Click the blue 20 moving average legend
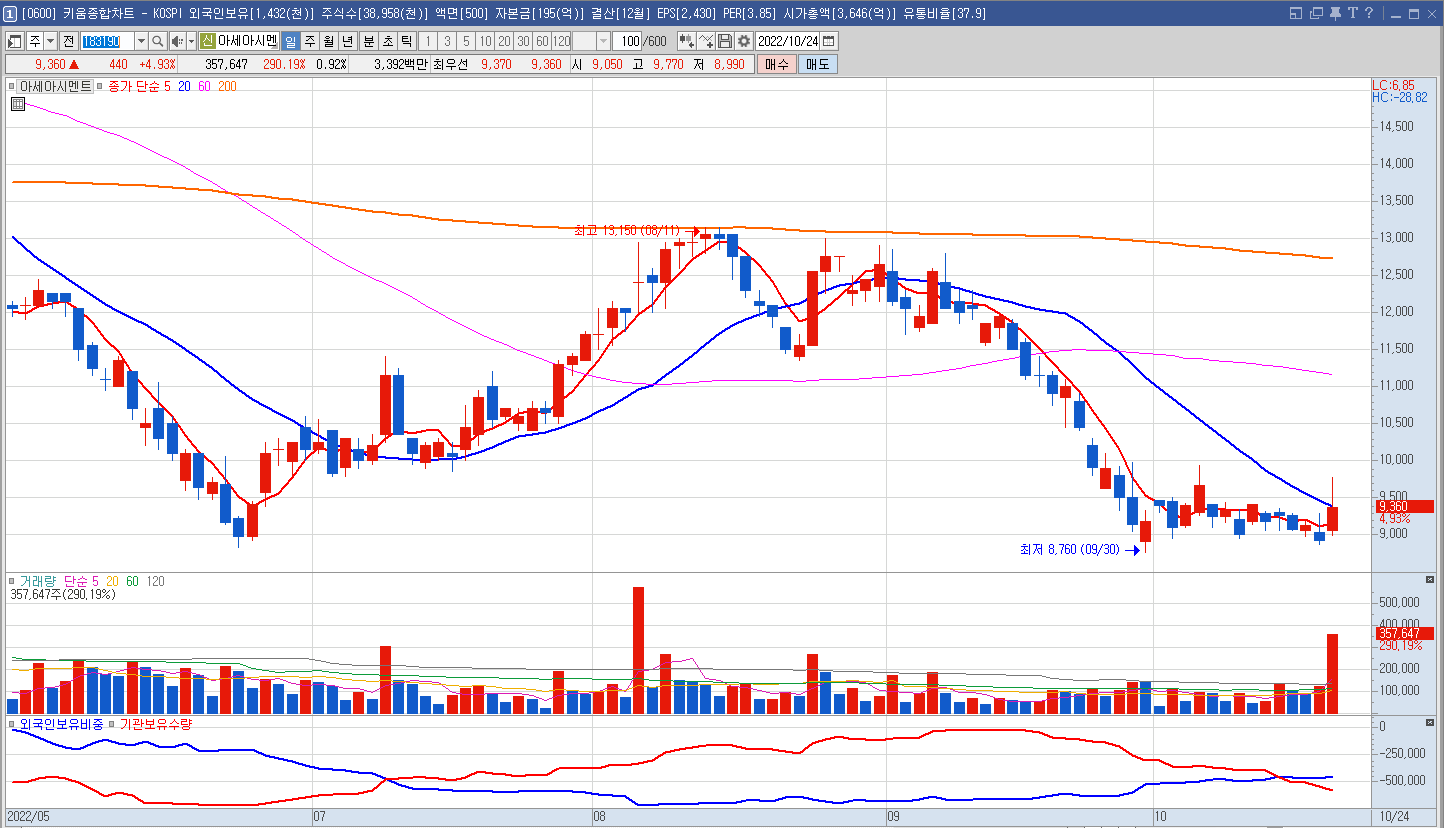The image size is (1444, 828). (x=184, y=87)
